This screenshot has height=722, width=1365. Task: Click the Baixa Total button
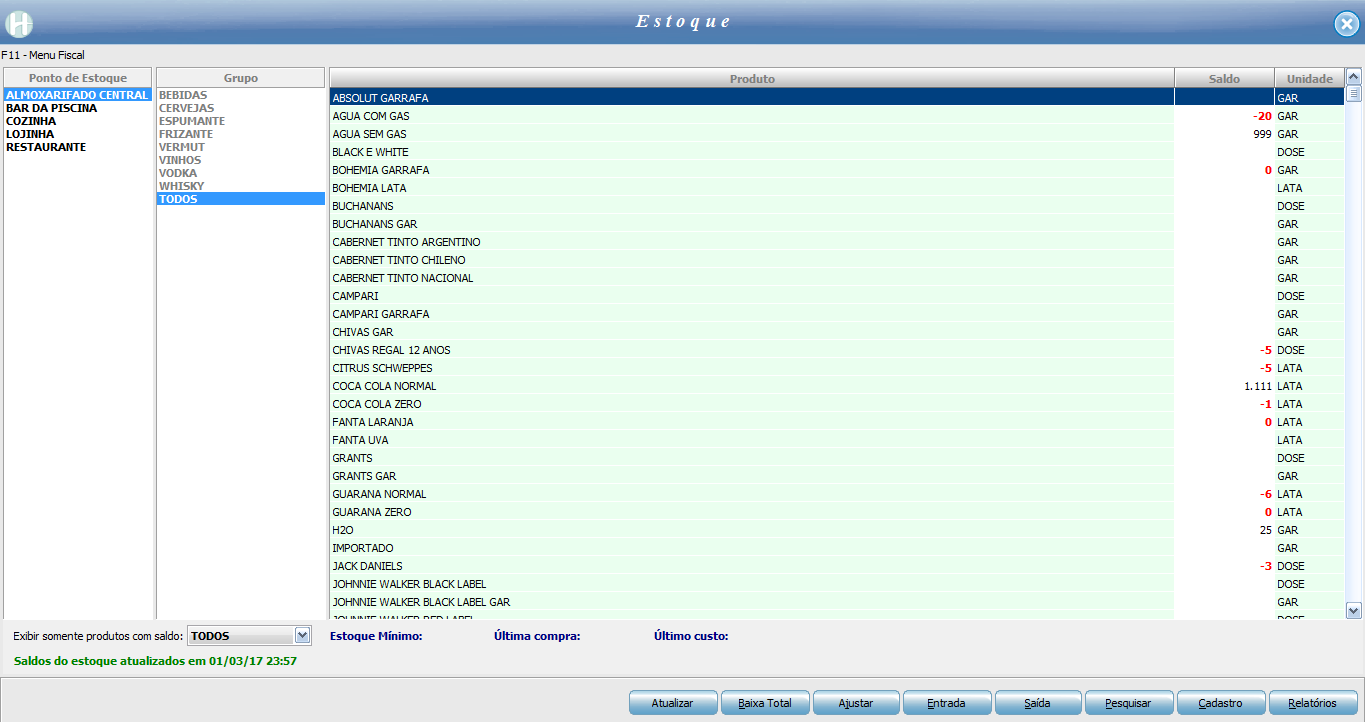click(x=765, y=703)
